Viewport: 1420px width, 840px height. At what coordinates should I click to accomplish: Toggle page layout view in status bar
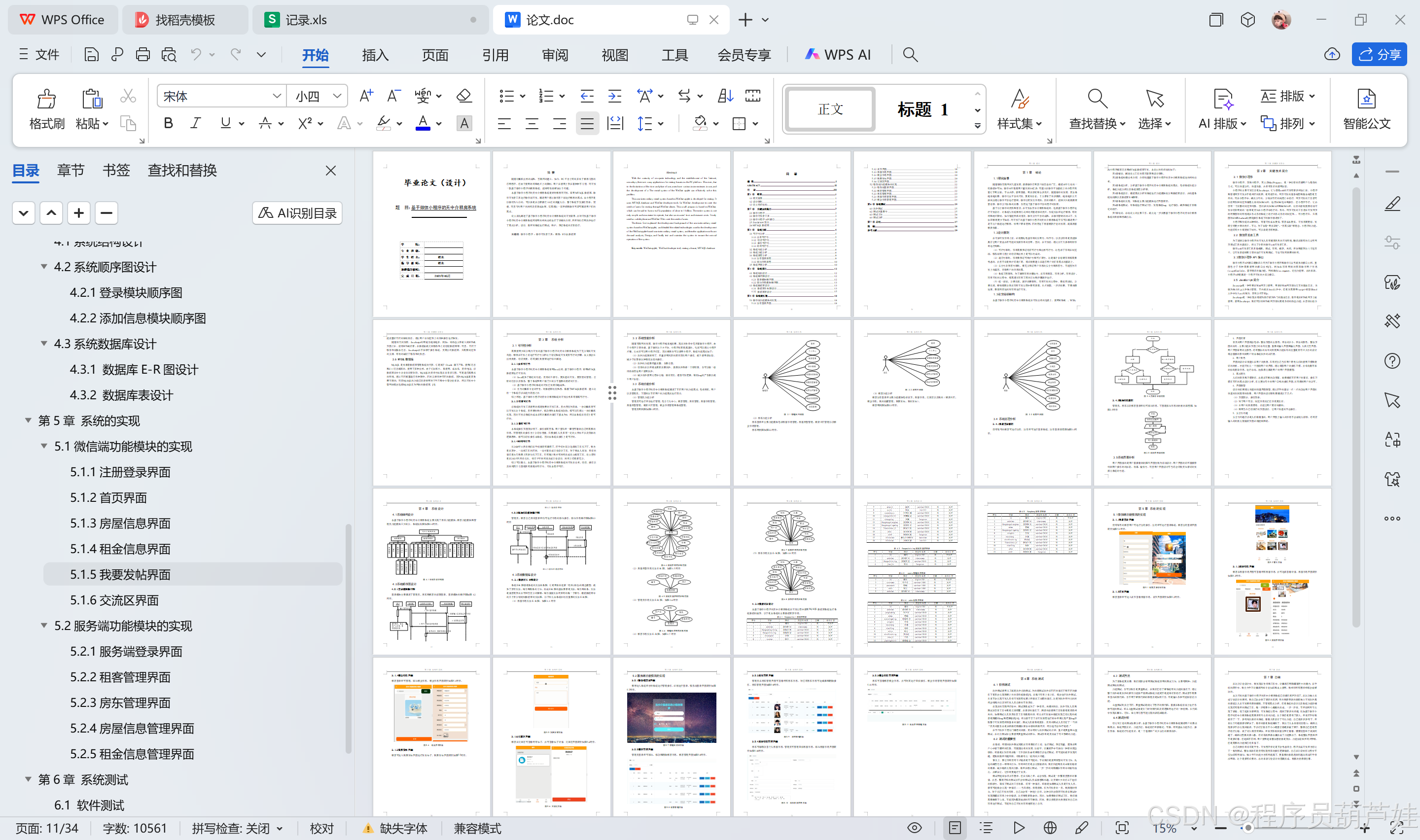pos(955,828)
